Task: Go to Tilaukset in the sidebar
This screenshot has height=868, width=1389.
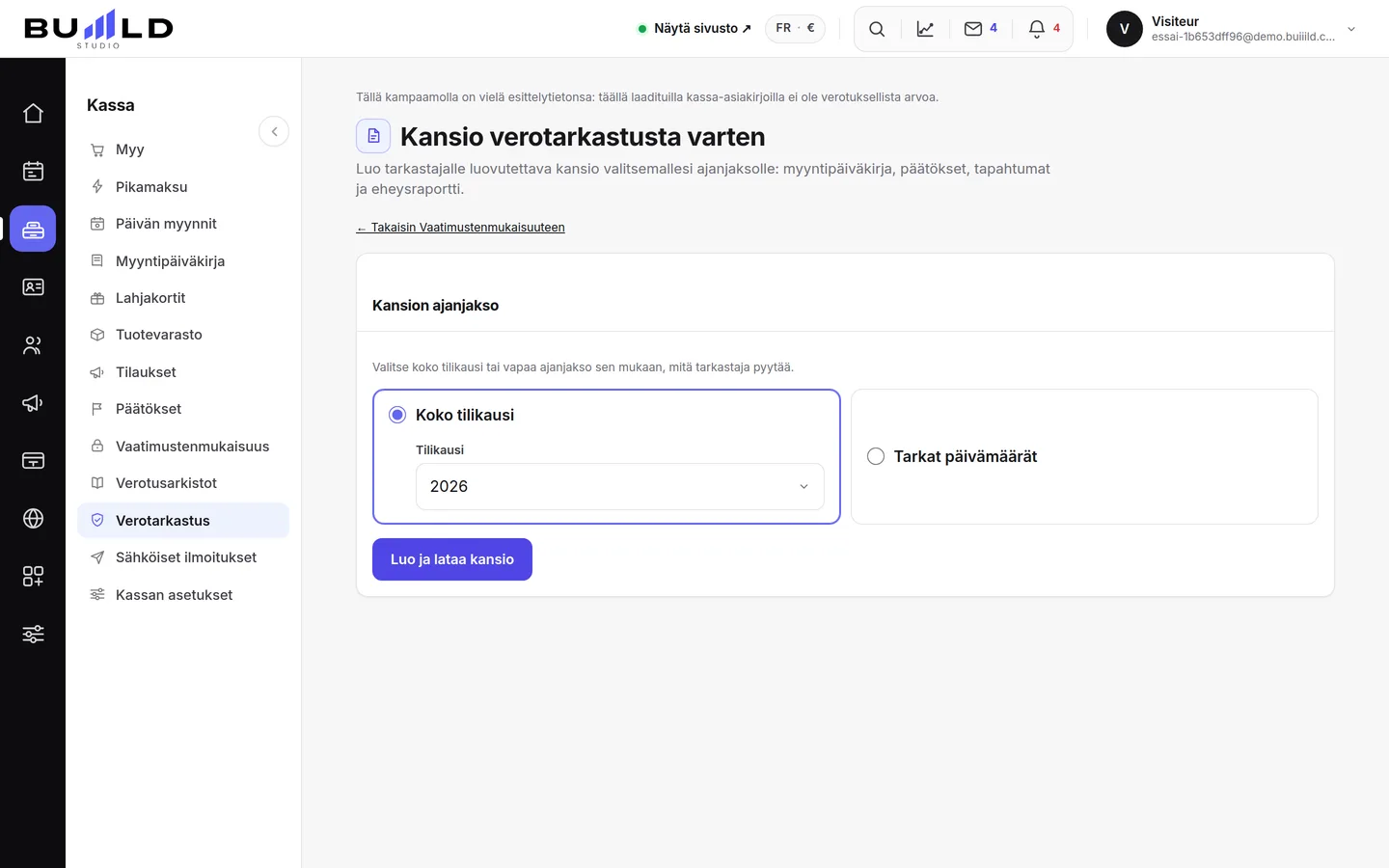Action: (183, 372)
